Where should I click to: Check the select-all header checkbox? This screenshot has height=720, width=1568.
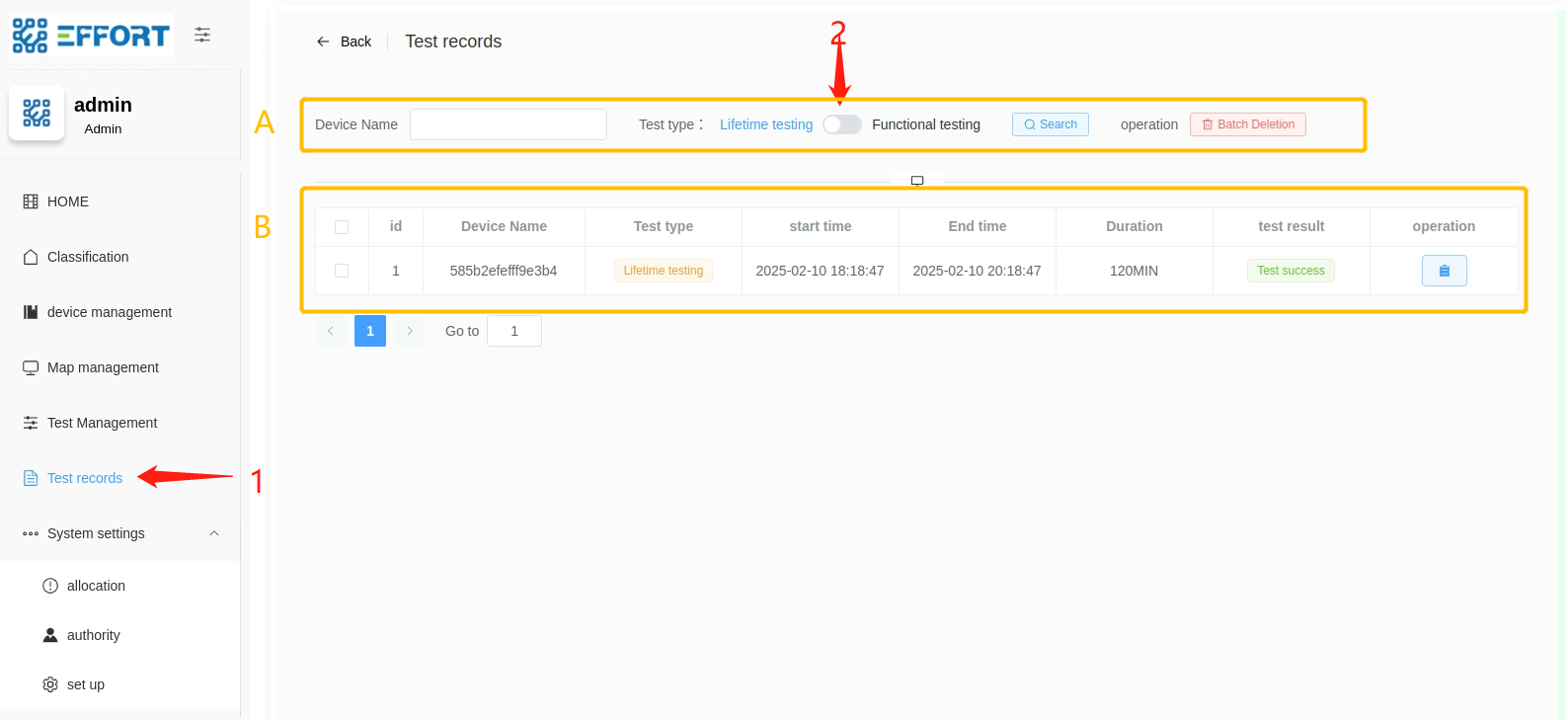coord(342,227)
